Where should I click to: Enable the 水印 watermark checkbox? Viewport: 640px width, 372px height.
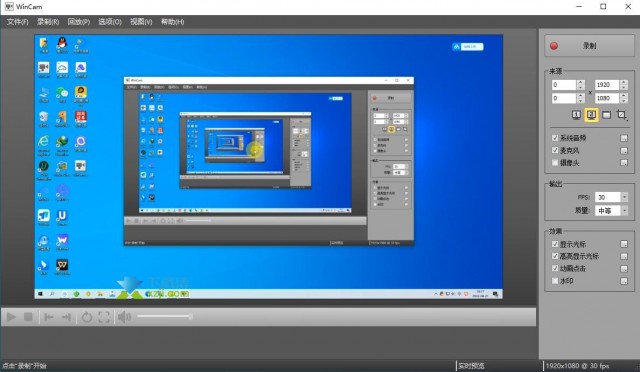[x=555, y=281]
